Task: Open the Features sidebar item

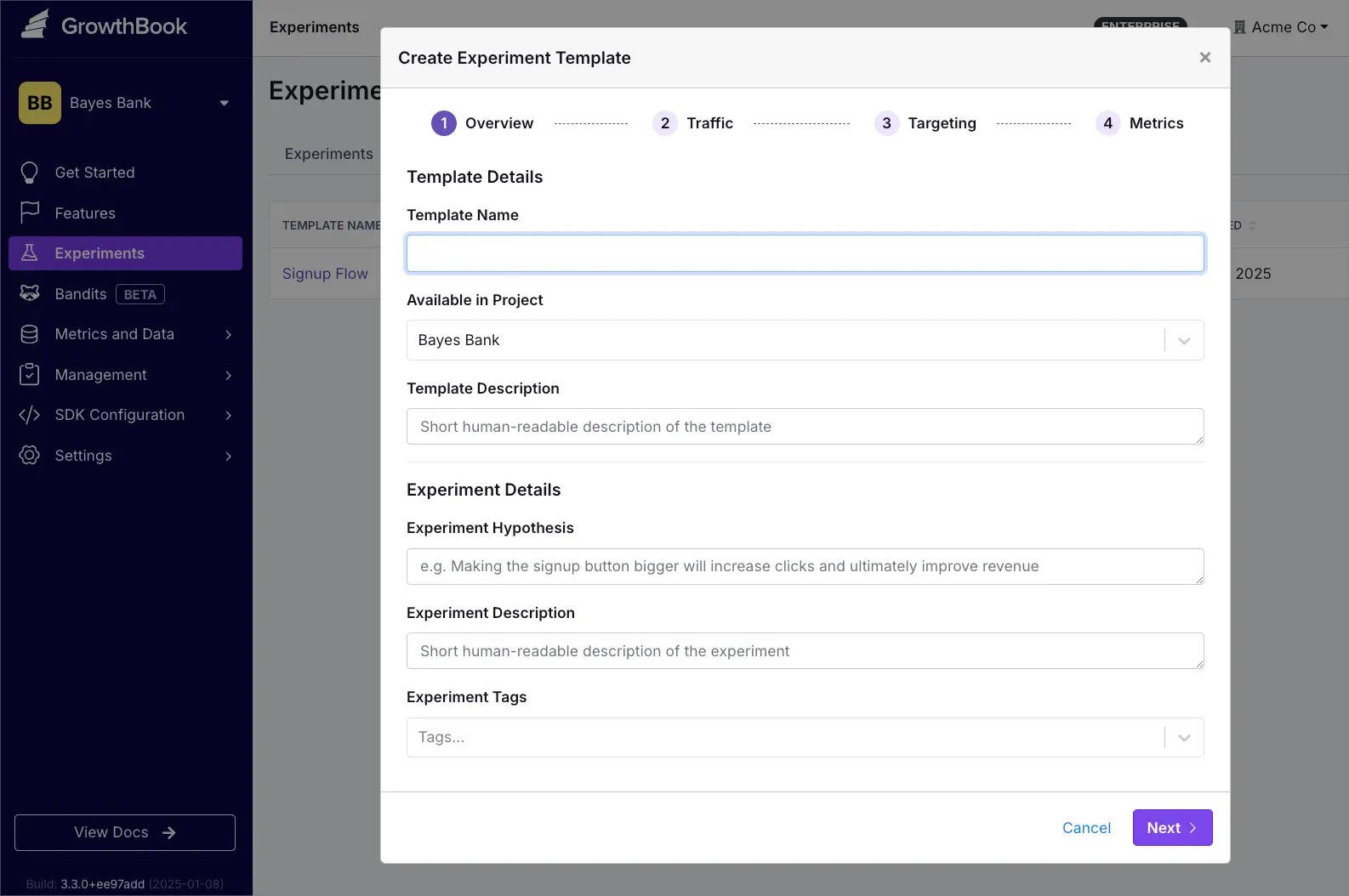Action: pos(125,213)
